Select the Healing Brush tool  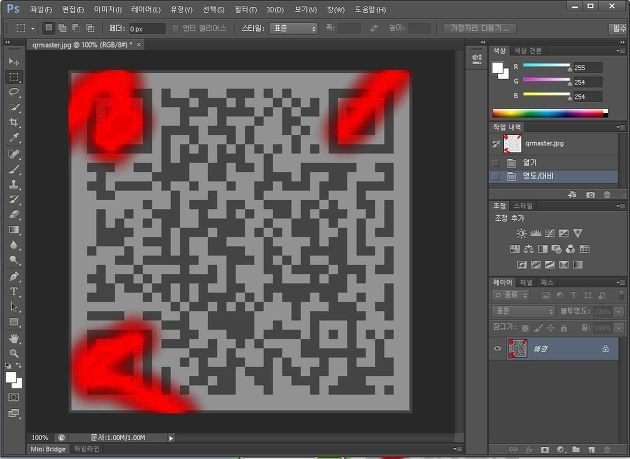coord(14,154)
